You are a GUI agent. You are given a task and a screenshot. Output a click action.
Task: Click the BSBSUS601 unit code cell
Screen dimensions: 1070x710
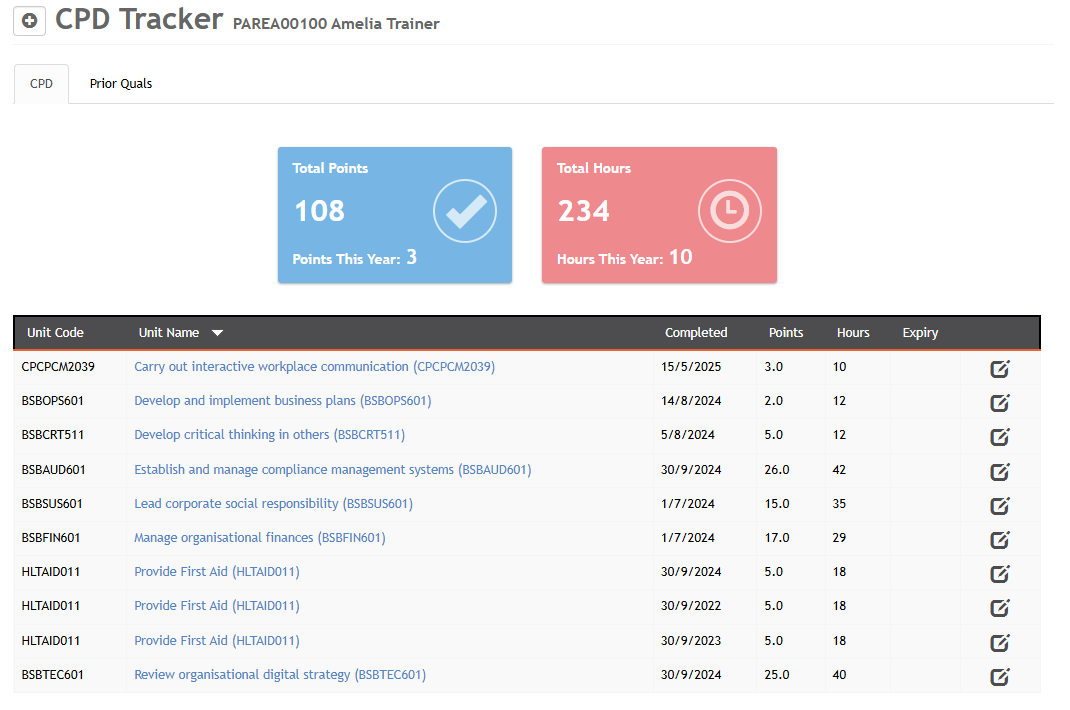pyautogui.click(x=52, y=504)
